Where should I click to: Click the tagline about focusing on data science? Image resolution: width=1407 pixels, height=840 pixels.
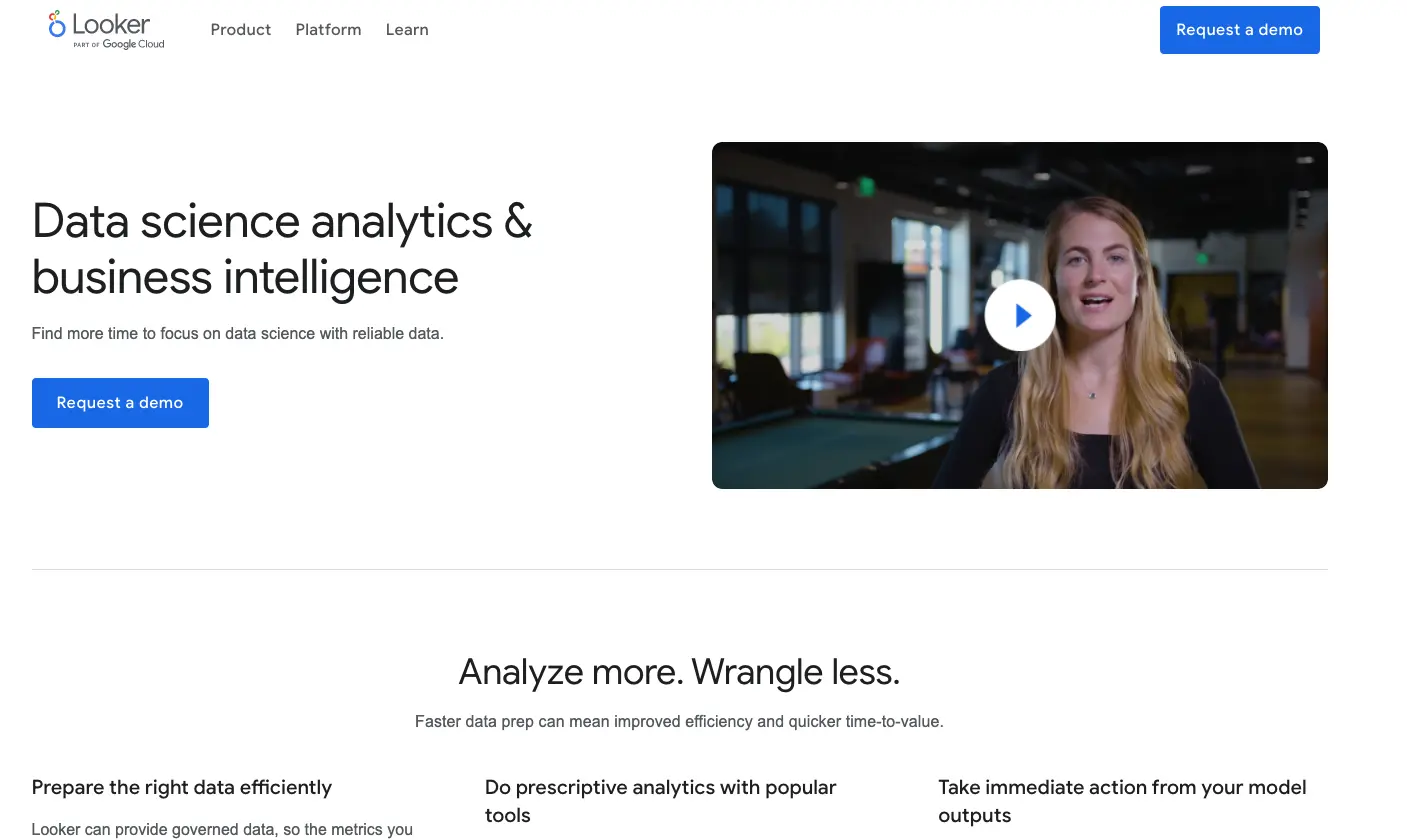pos(237,333)
